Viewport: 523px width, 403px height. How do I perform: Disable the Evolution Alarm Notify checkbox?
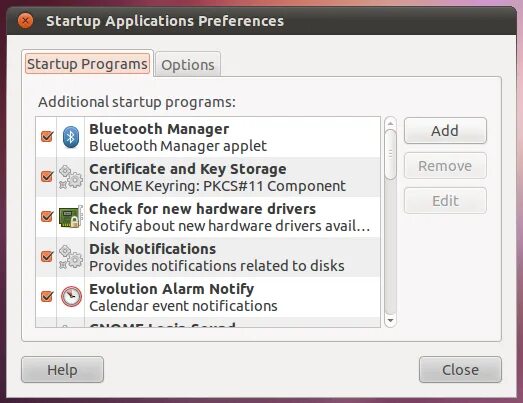(x=47, y=296)
